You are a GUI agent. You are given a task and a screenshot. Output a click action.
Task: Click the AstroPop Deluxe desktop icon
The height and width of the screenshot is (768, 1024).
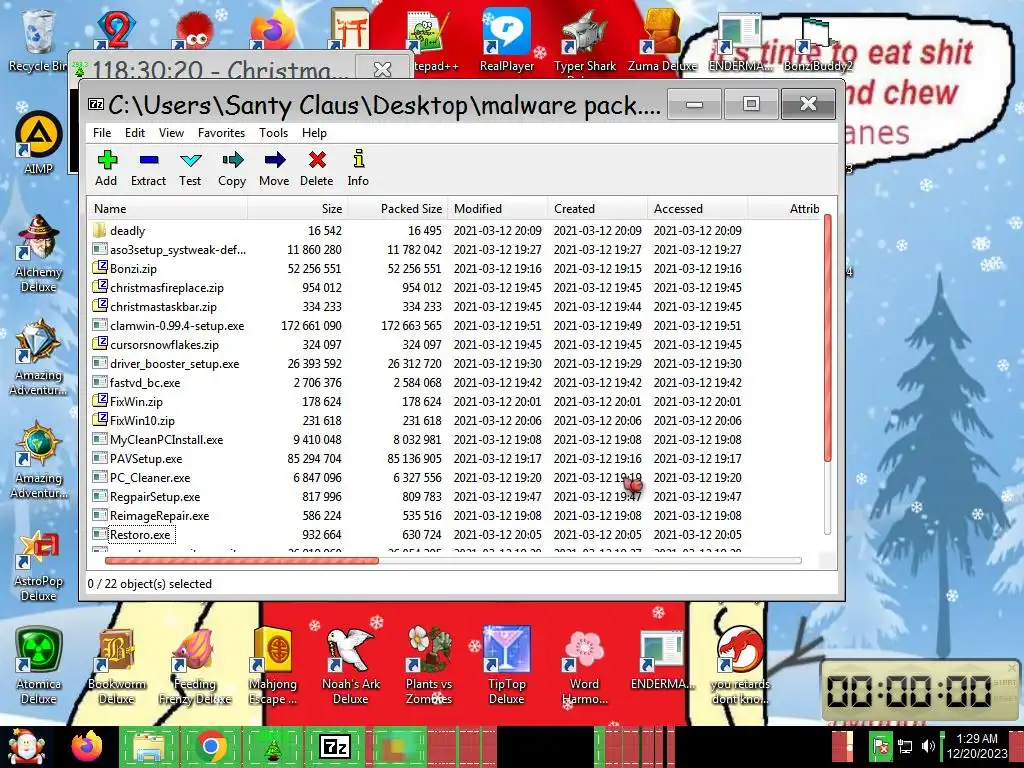(x=39, y=566)
